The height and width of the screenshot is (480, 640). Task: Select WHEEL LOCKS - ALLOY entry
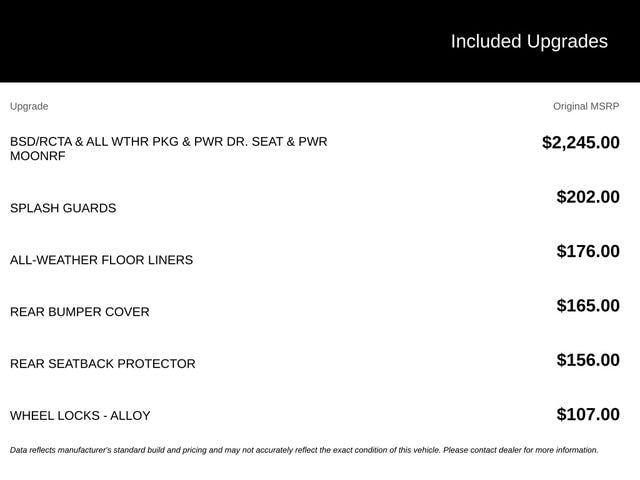(x=80, y=416)
